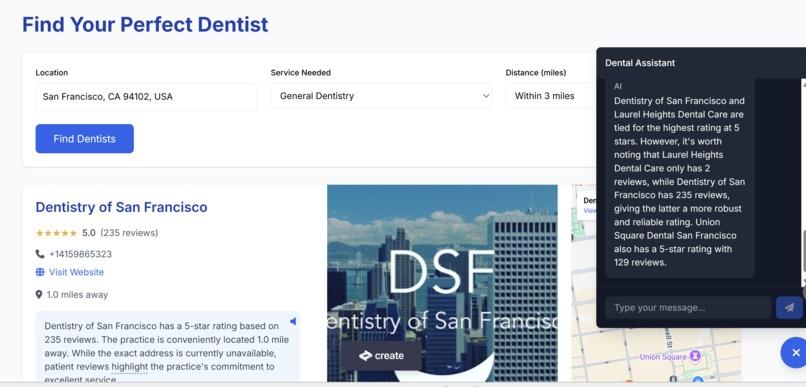806x387 pixels.
Task: Click the create badge on the photo
Action: click(381, 356)
